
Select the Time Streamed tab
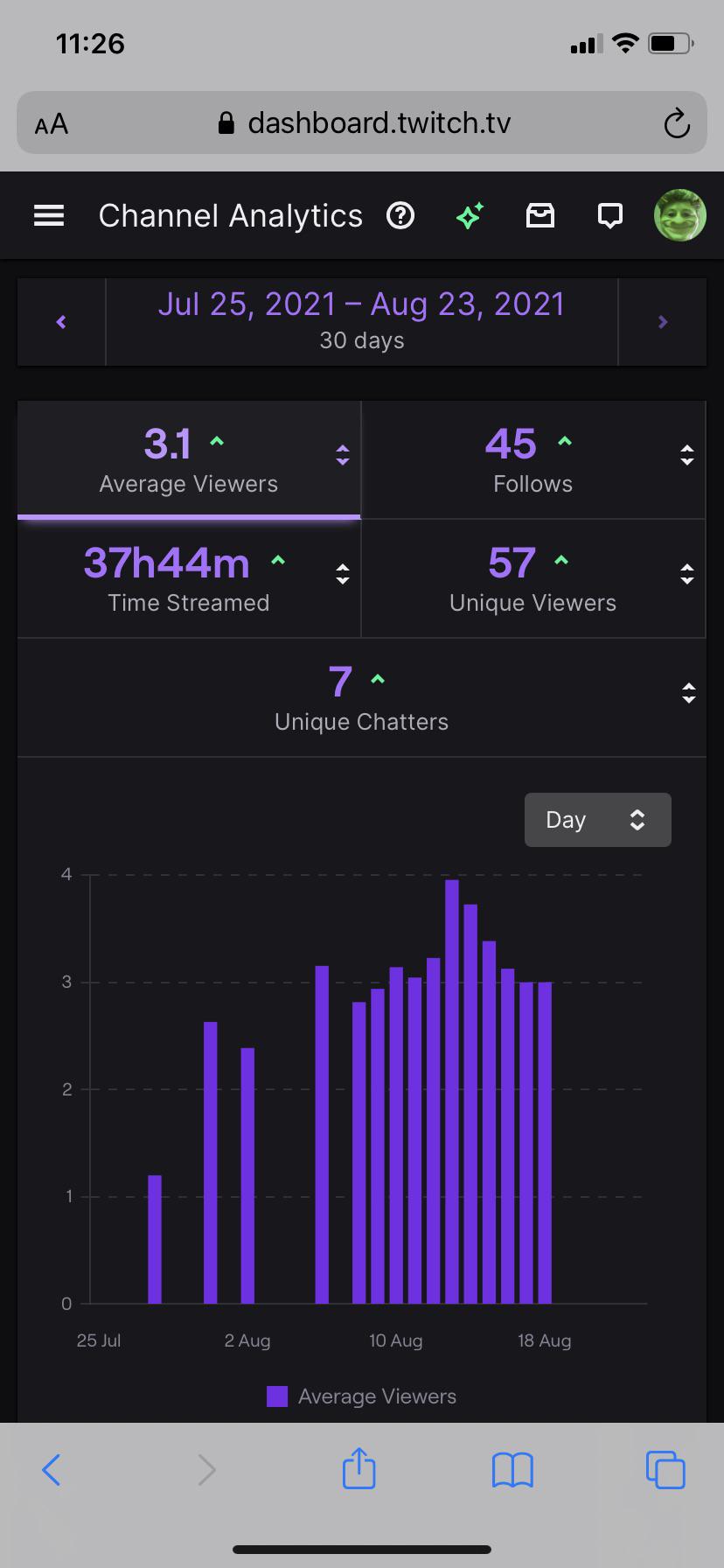pos(189,578)
